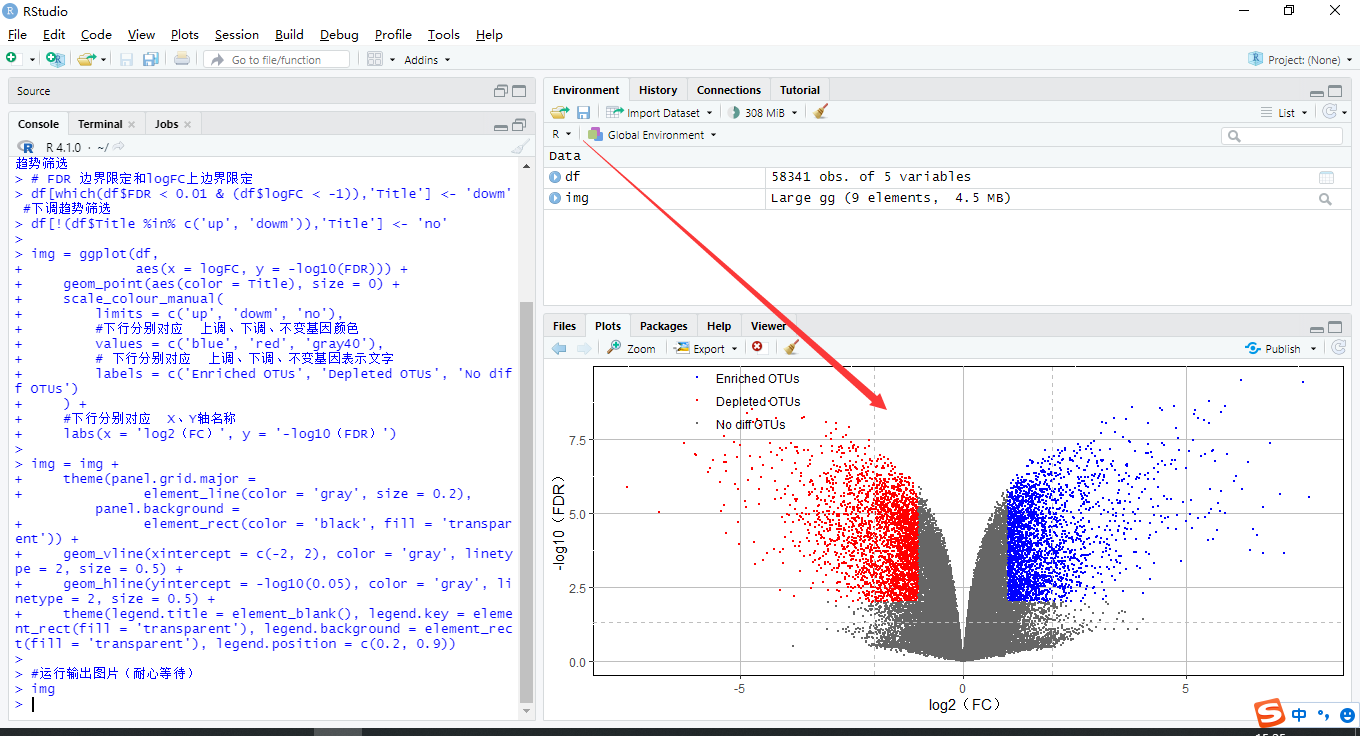Save the current document icon
This screenshot has height=736, width=1360.
coord(126,59)
